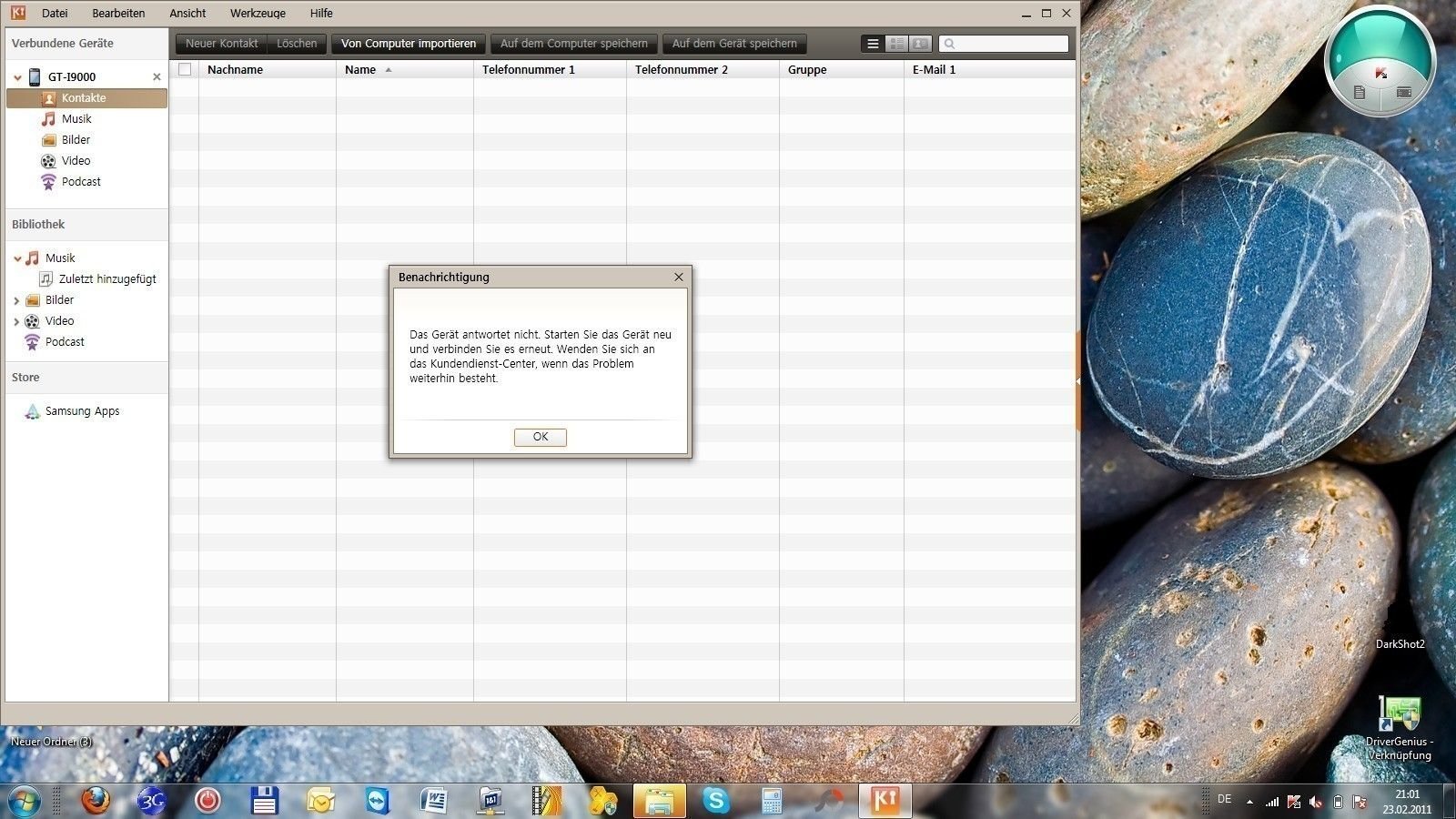This screenshot has height=819, width=1456.
Task: Tick the select-all contacts checkbox
Action: tap(185, 69)
